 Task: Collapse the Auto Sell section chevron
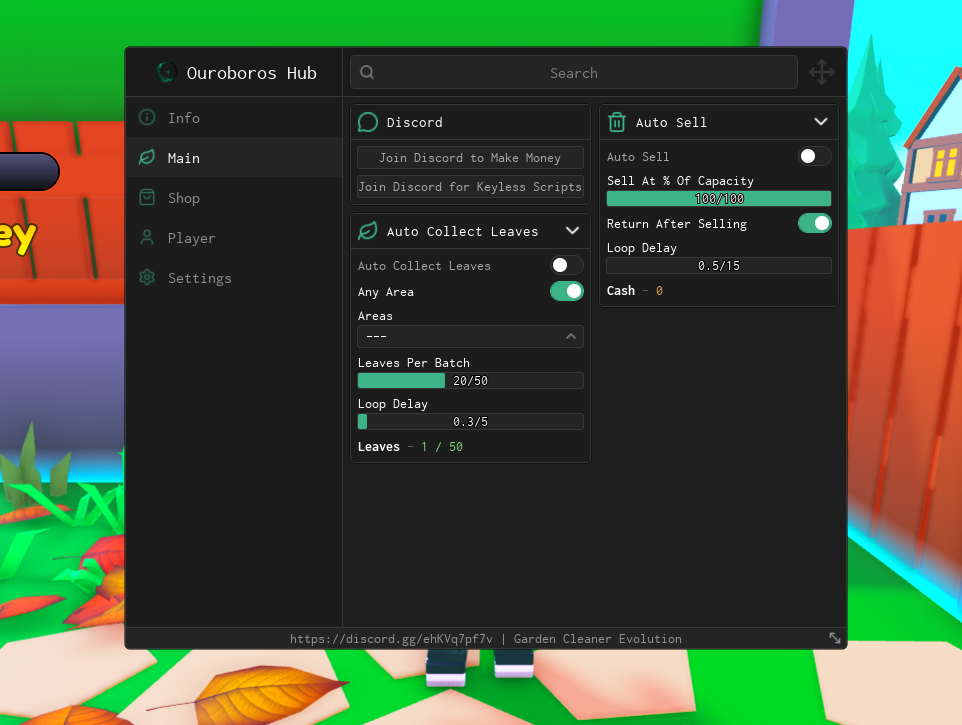pyautogui.click(x=821, y=122)
